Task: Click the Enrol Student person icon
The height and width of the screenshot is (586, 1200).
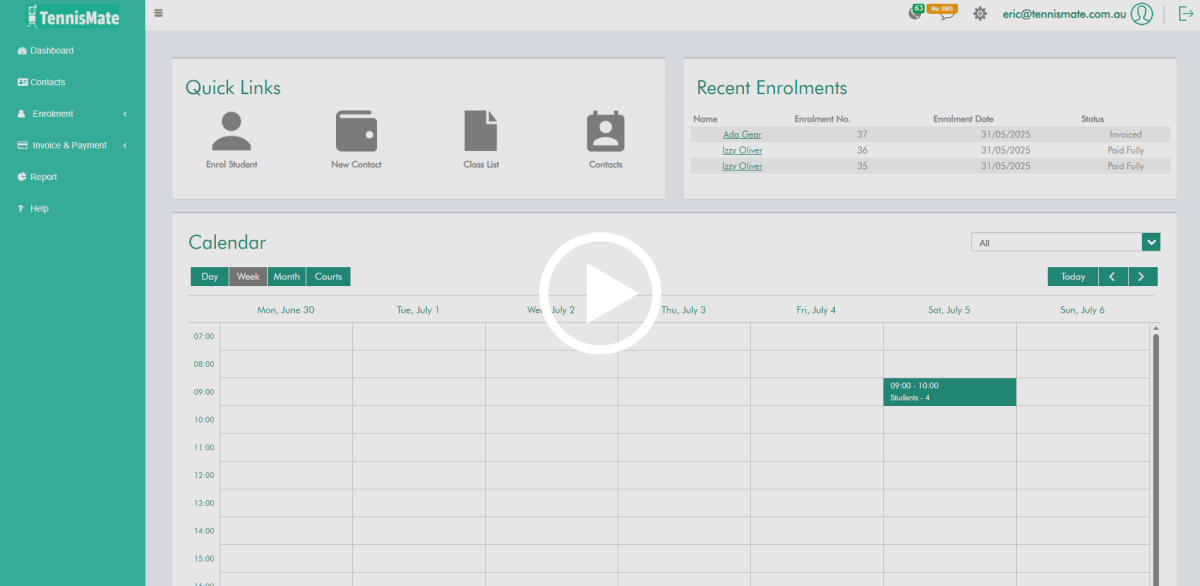Action: pyautogui.click(x=231, y=131)
